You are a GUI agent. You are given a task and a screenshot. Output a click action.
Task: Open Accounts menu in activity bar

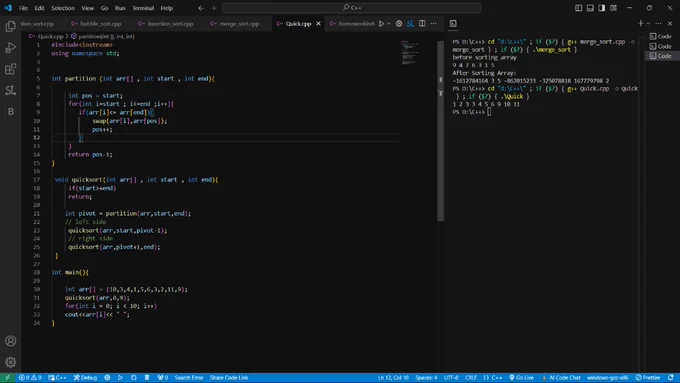pyautogui.click(x=10, y=341)
